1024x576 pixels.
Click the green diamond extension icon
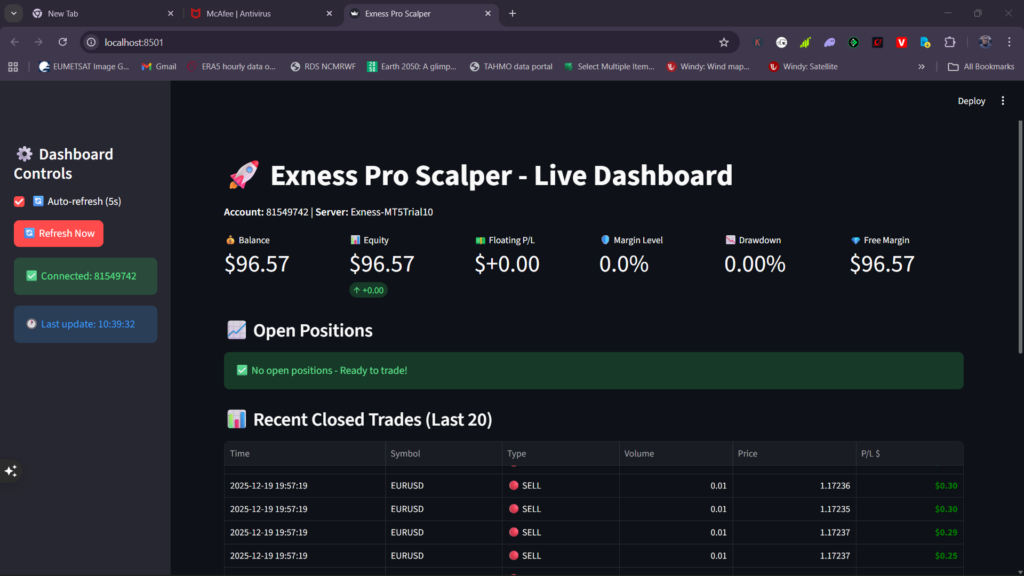[x=854, y=42]
